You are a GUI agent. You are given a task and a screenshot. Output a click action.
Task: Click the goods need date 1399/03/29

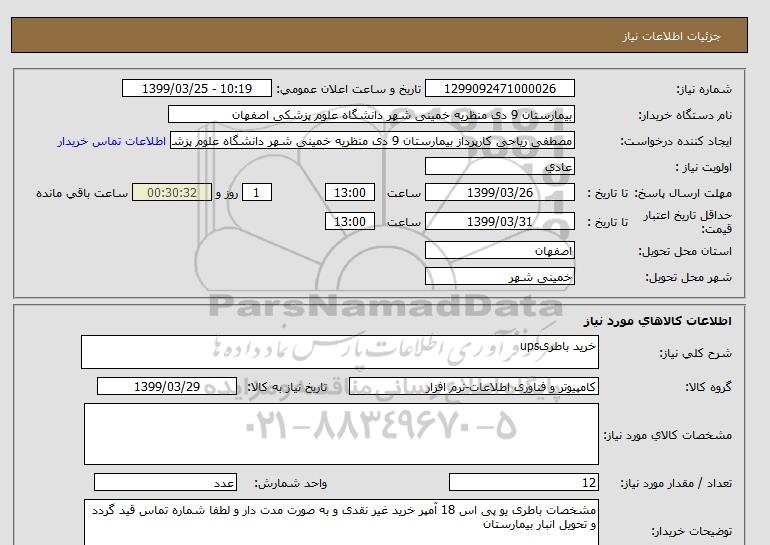(x=167, y=386)
